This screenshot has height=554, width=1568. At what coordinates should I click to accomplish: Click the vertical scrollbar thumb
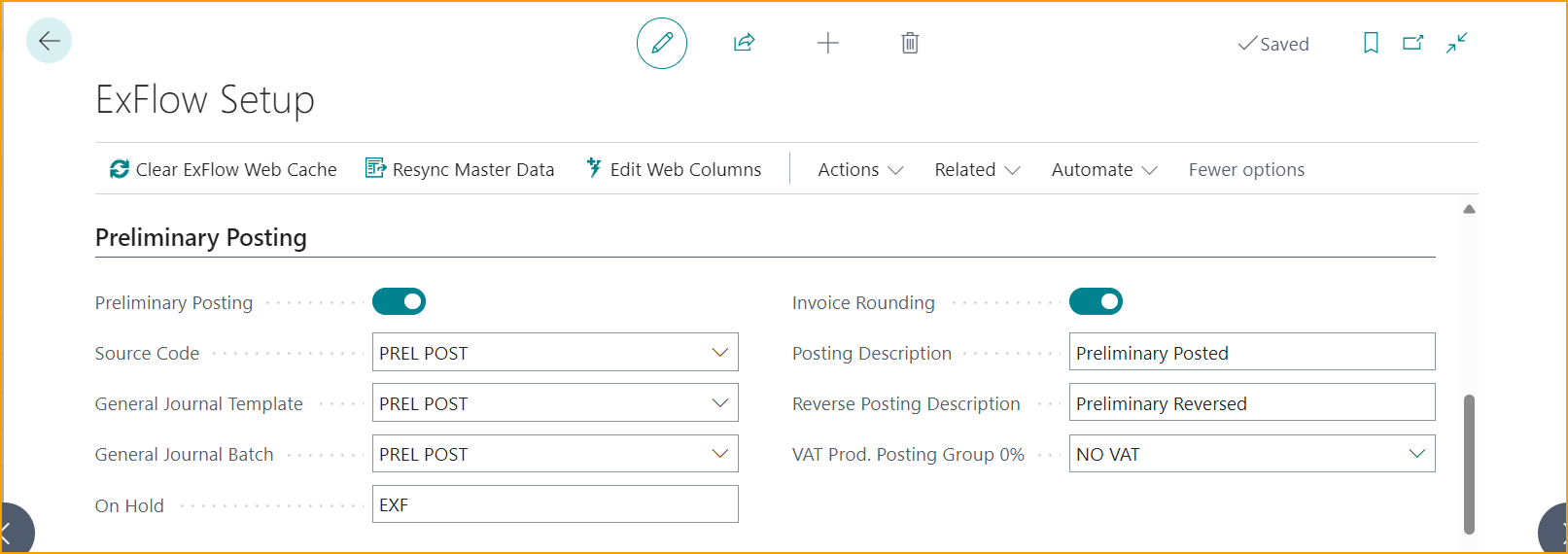pos(1469,464)
